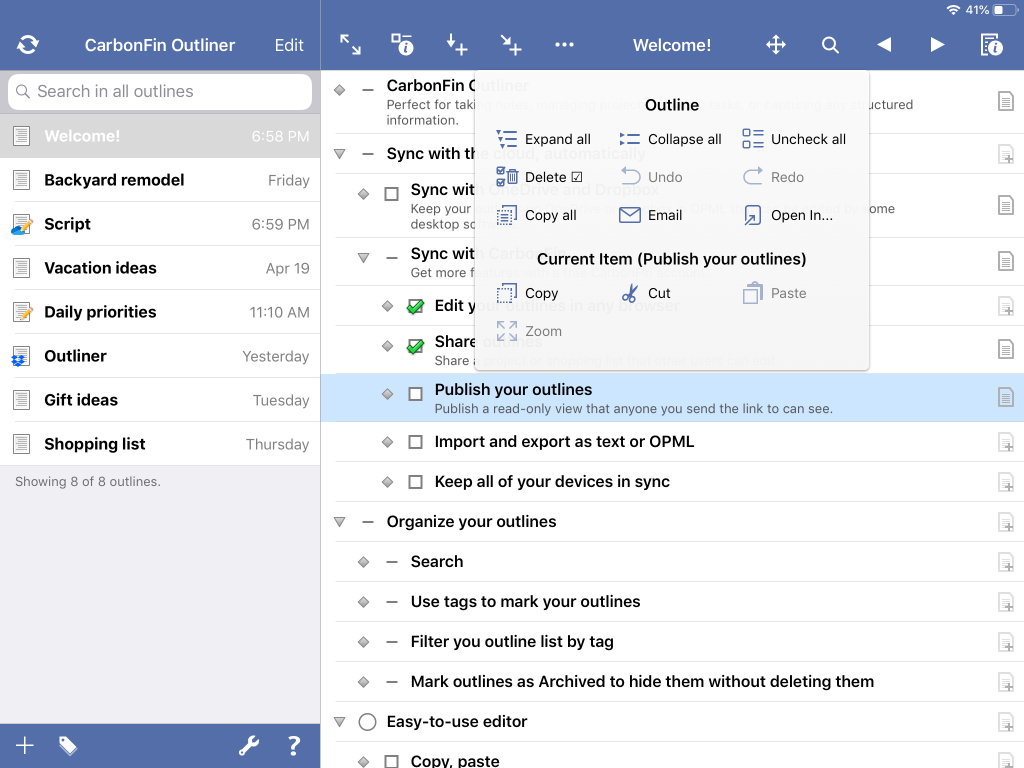Collapse Easy-to-use editor section
Screen dimensions: 1024x768
pyautogui.click(x=340, y=722)
